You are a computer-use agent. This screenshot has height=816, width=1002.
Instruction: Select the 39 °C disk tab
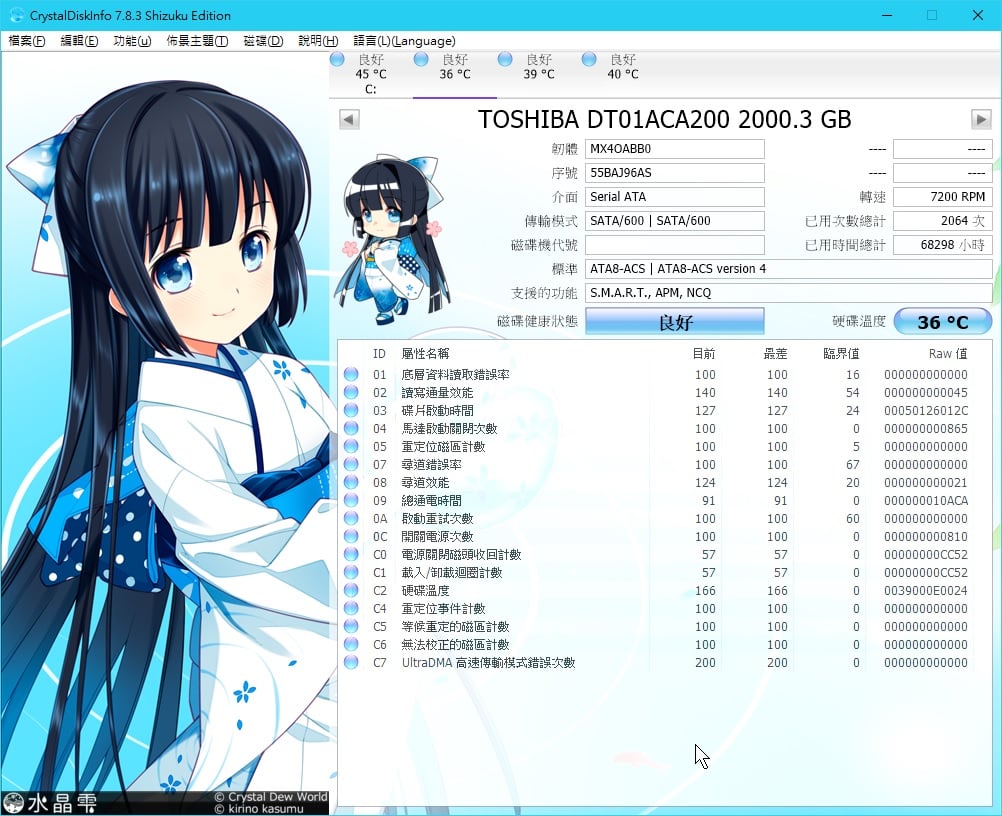click(539, 74)
